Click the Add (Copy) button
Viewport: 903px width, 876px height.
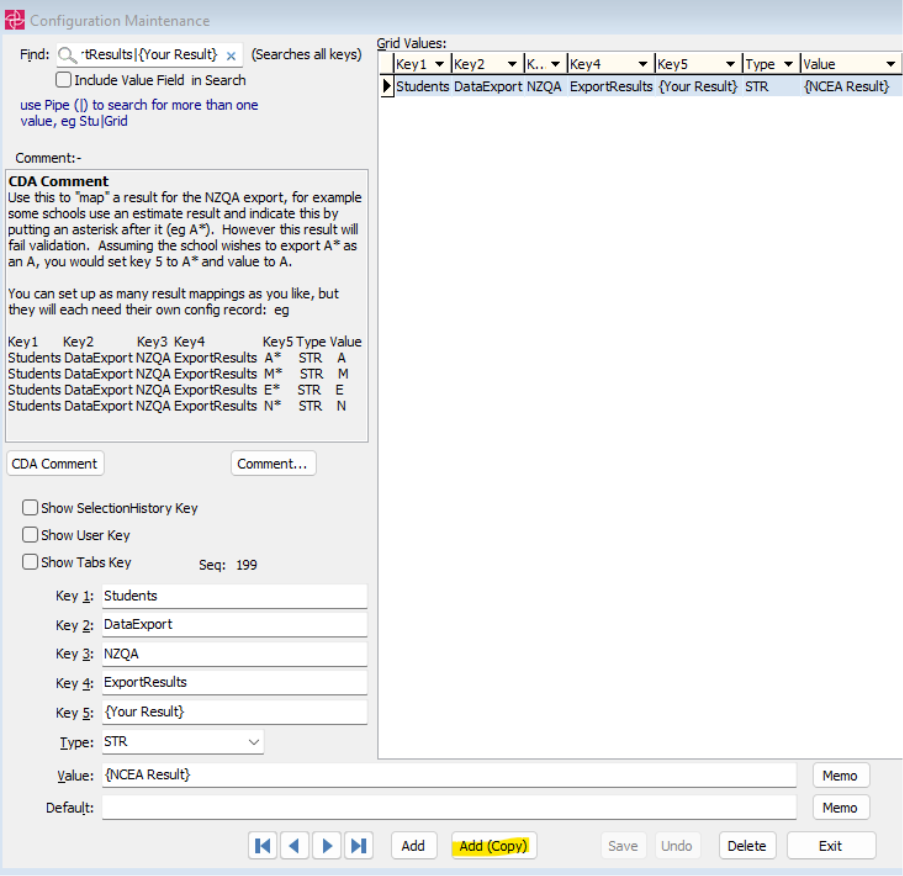pyautogui.click(x=494, y=845)
